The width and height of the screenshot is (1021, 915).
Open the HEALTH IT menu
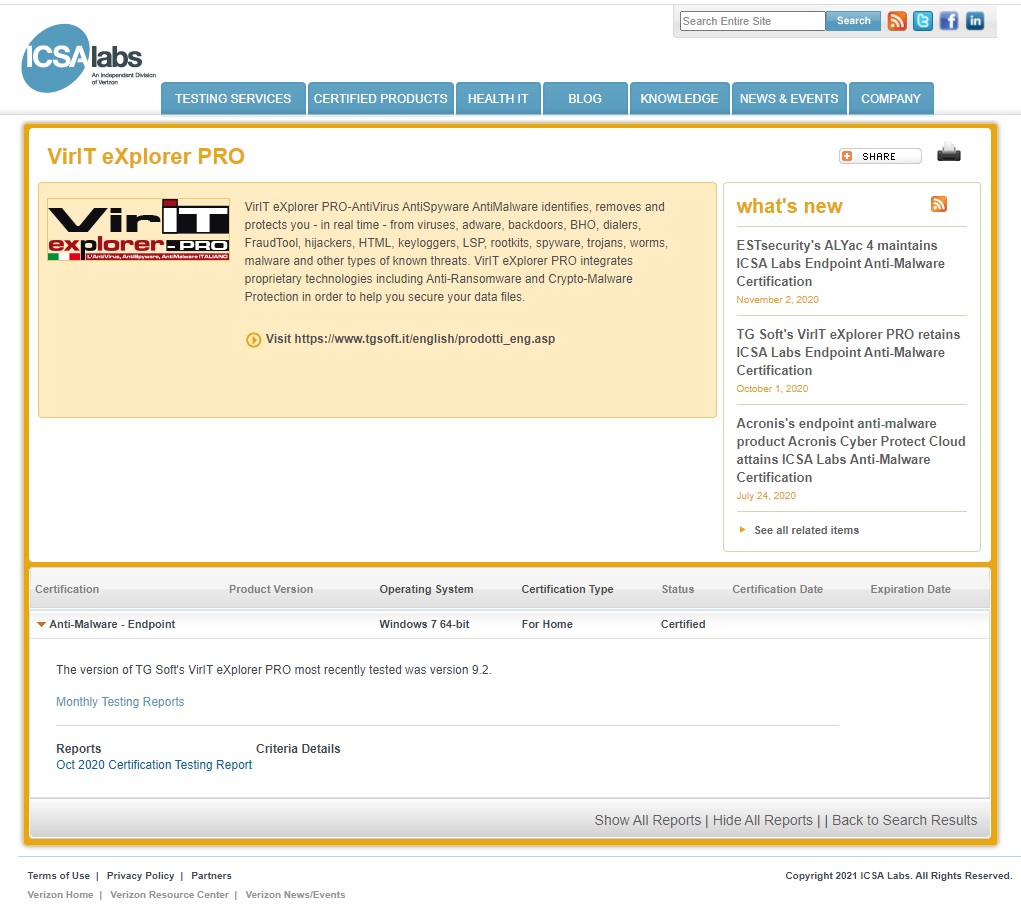pyautogui.click(x=498, y=98)
